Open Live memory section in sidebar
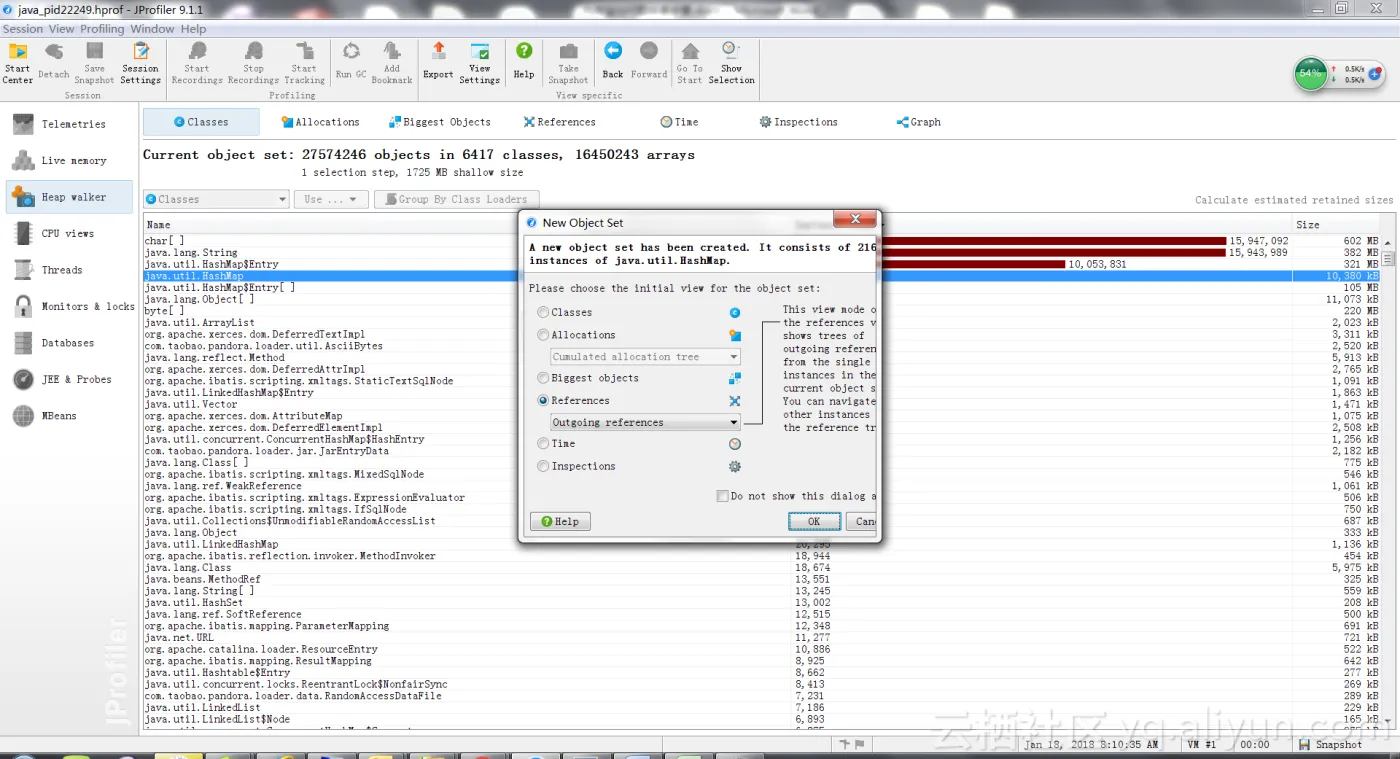1400x759 pixels. tap(69, 160)
